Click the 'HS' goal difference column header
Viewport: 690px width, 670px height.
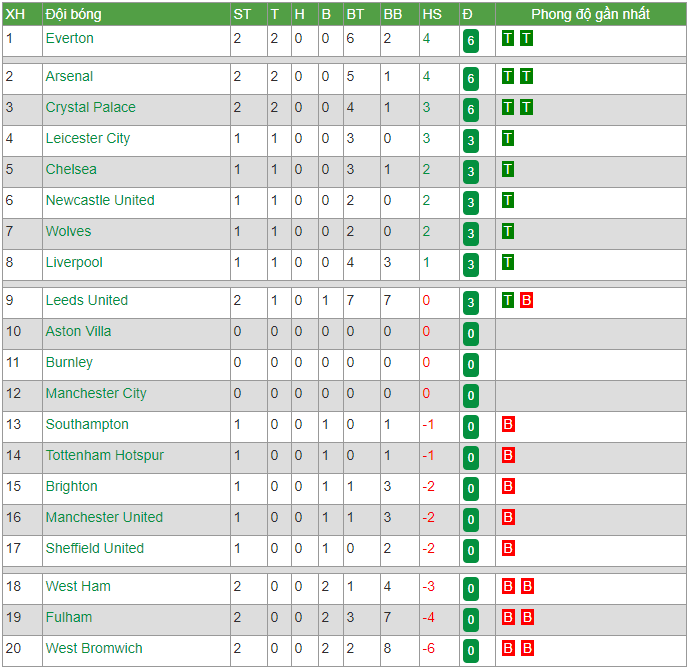pos(432,14)
